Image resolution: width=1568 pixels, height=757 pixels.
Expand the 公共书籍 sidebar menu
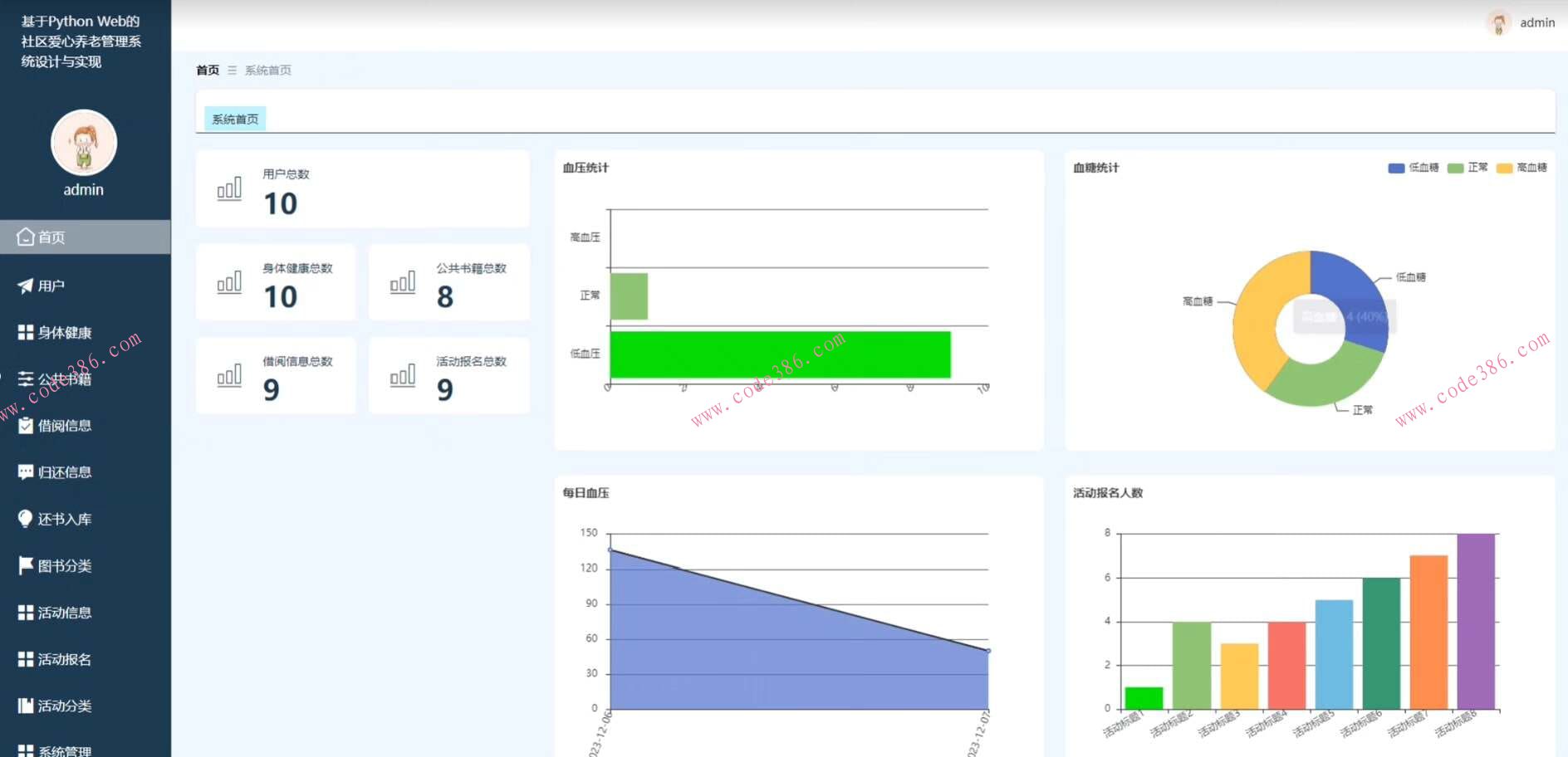[65, 379]
